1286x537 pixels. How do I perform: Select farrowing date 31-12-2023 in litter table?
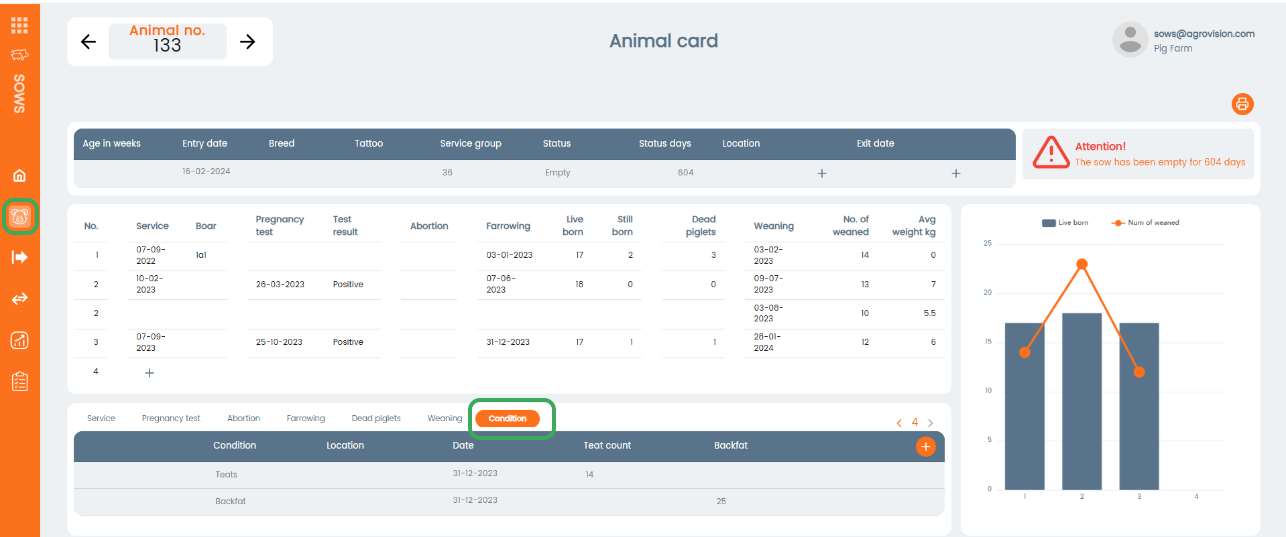tap(510, 342)
